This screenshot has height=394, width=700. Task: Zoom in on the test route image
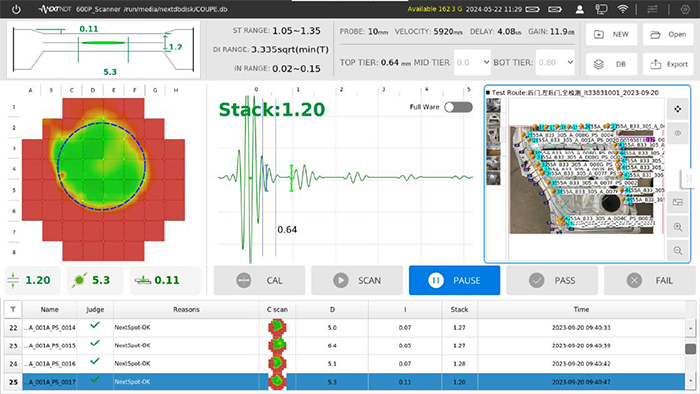[678, 227]
